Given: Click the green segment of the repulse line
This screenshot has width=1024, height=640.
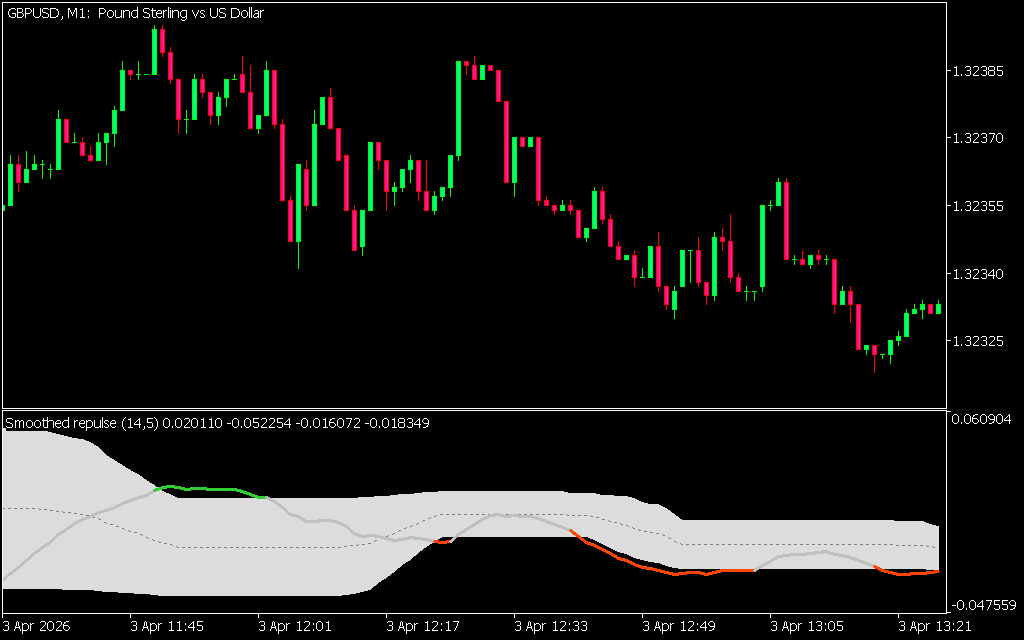Looking at the screenshot, I should (x=210, y=489).
